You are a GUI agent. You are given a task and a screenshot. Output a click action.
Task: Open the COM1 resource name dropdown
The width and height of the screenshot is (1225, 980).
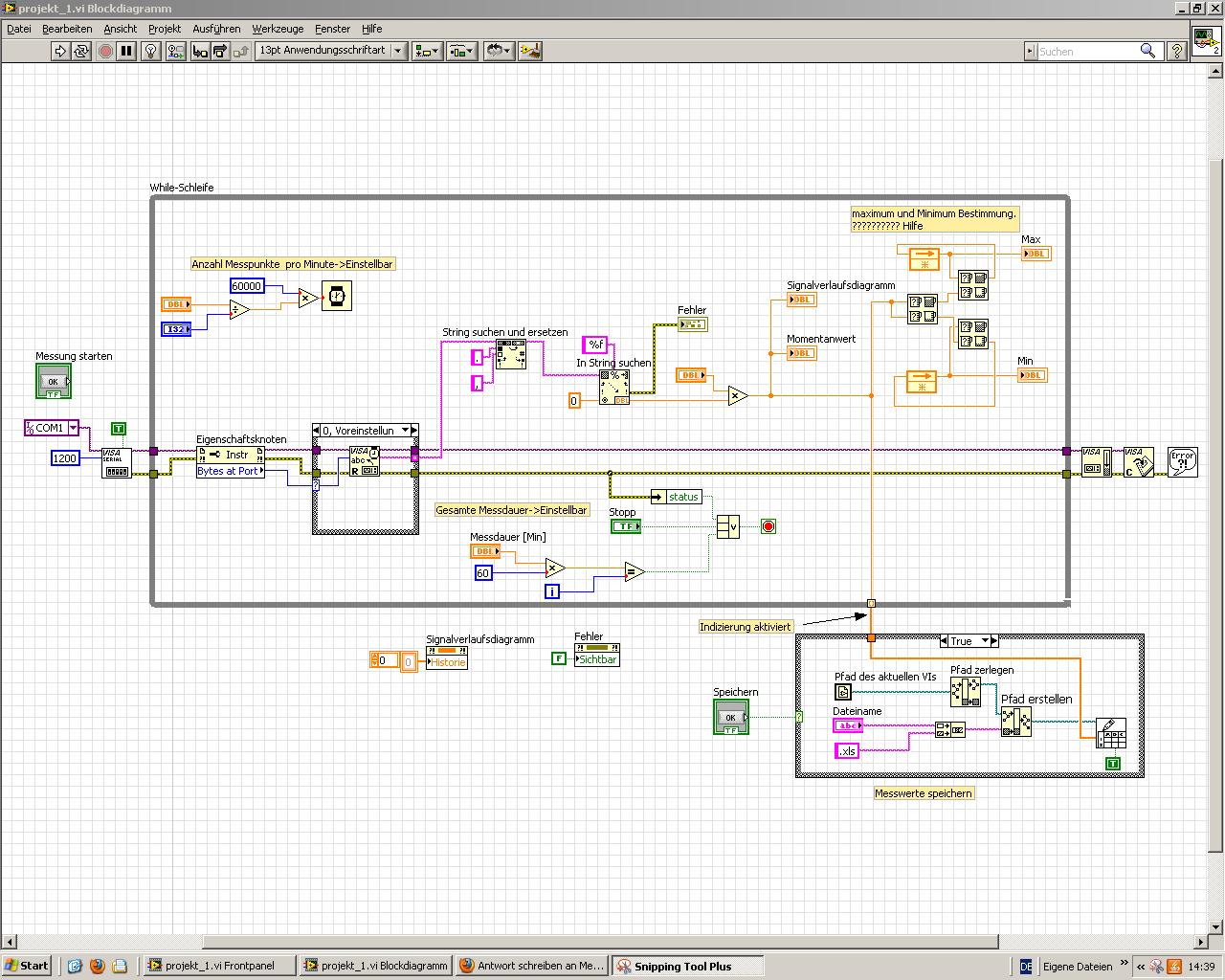(x=72, y=428)
